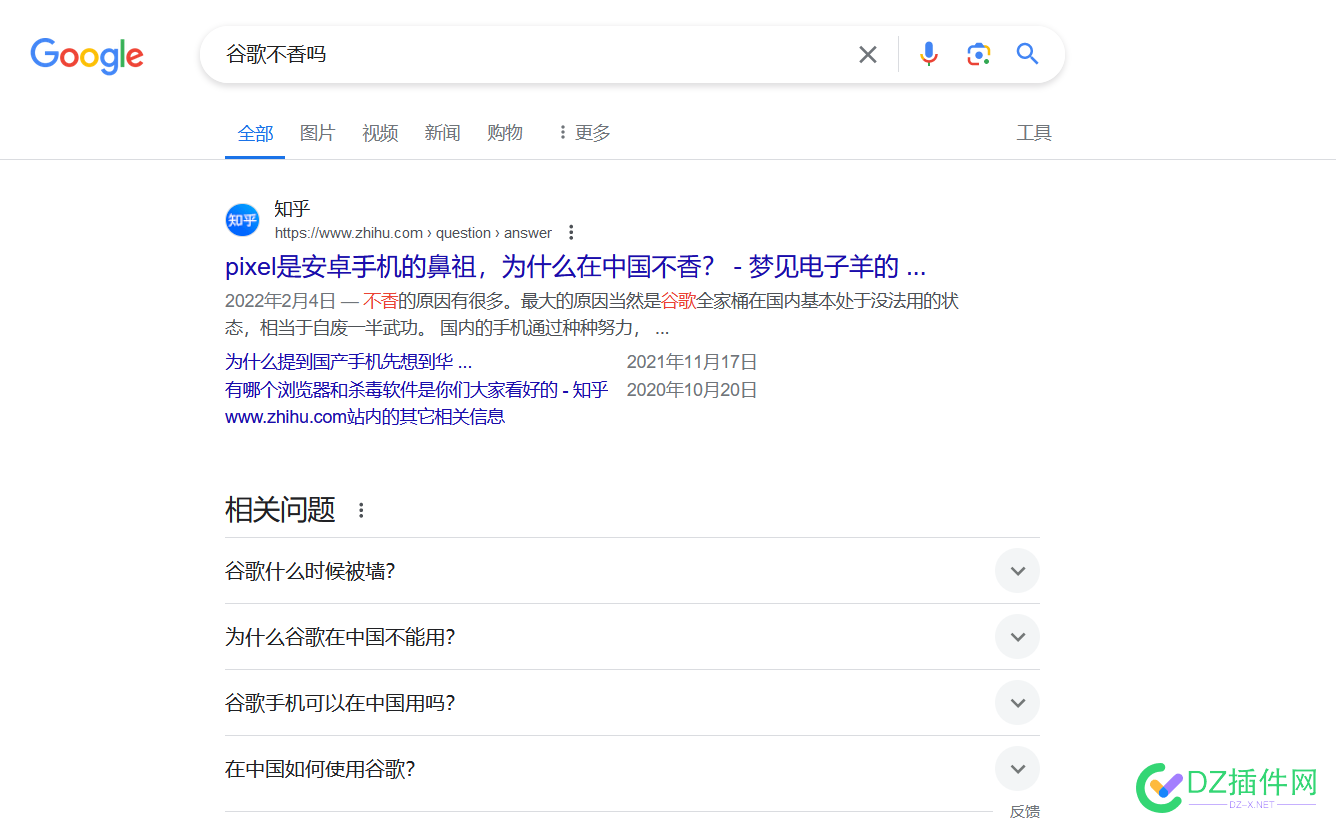
Task: Expand question 谷歌什么时候被墙?
Action: [x=632, y=571]
